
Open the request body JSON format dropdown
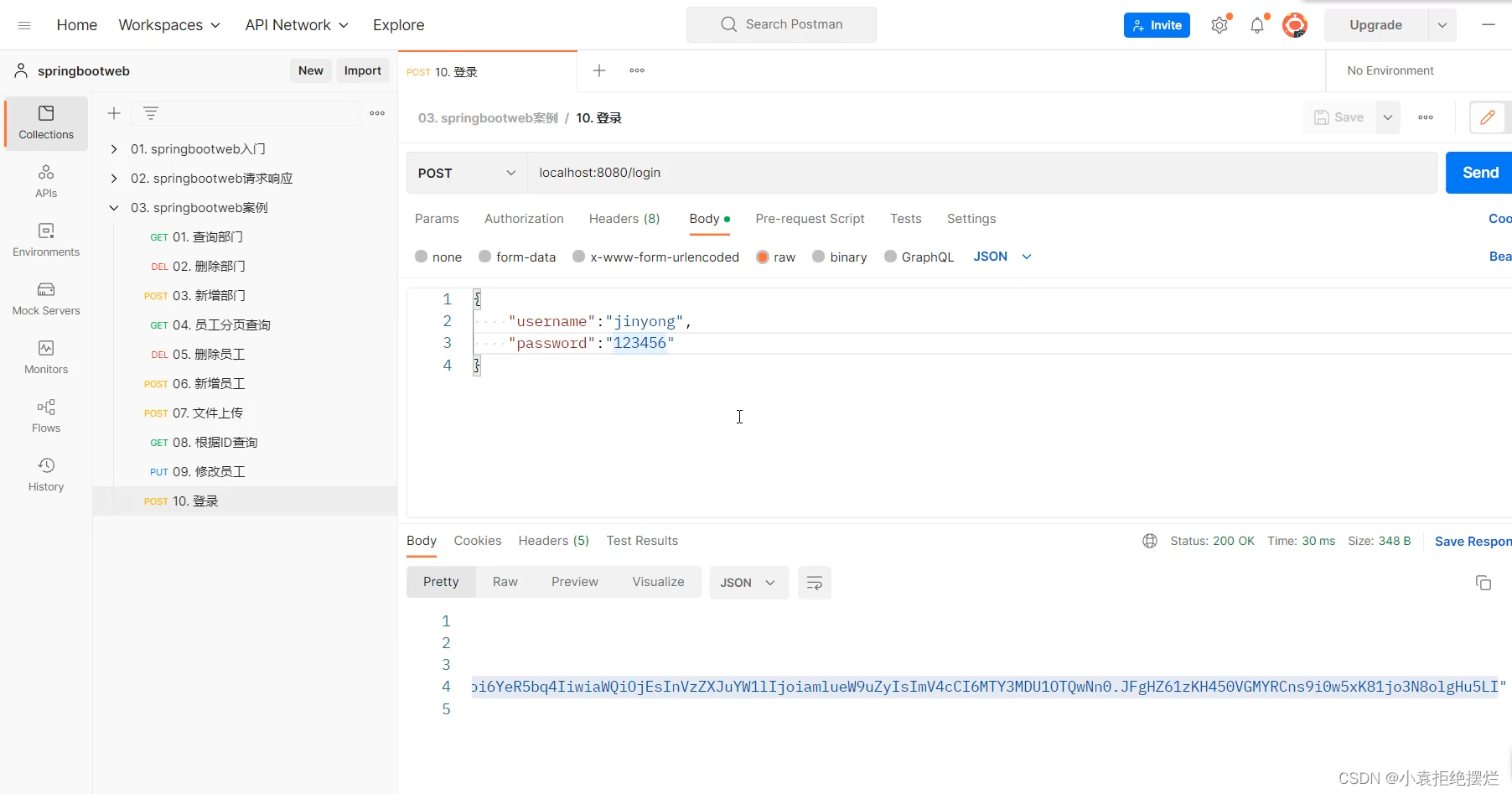(1002, 257)
